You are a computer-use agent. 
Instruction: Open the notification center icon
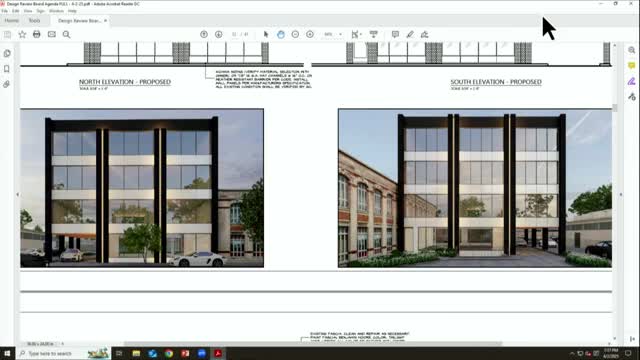pyautogui.click(x=629, y=353)
